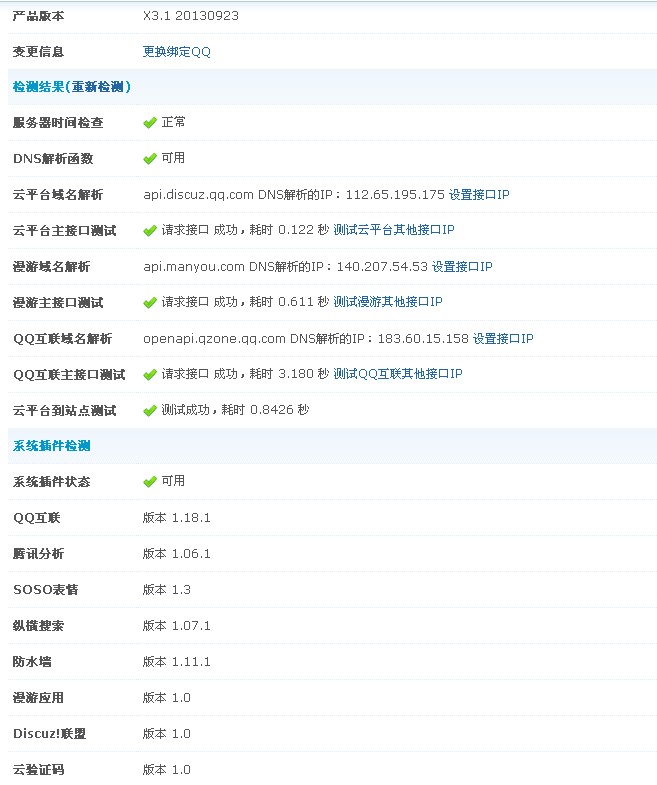Click 版本 1.07.1 value
Image resolution: width=657 pixels, height=785 pixels.
176,626
